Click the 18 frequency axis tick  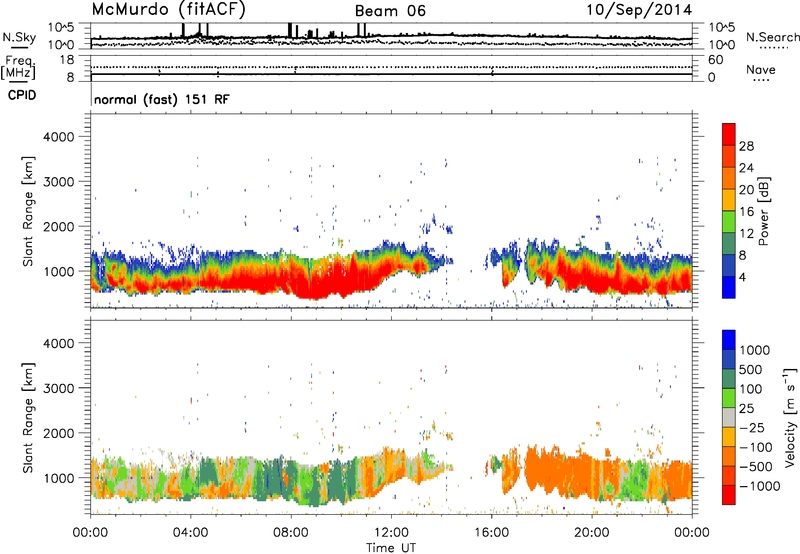[67, 60]
